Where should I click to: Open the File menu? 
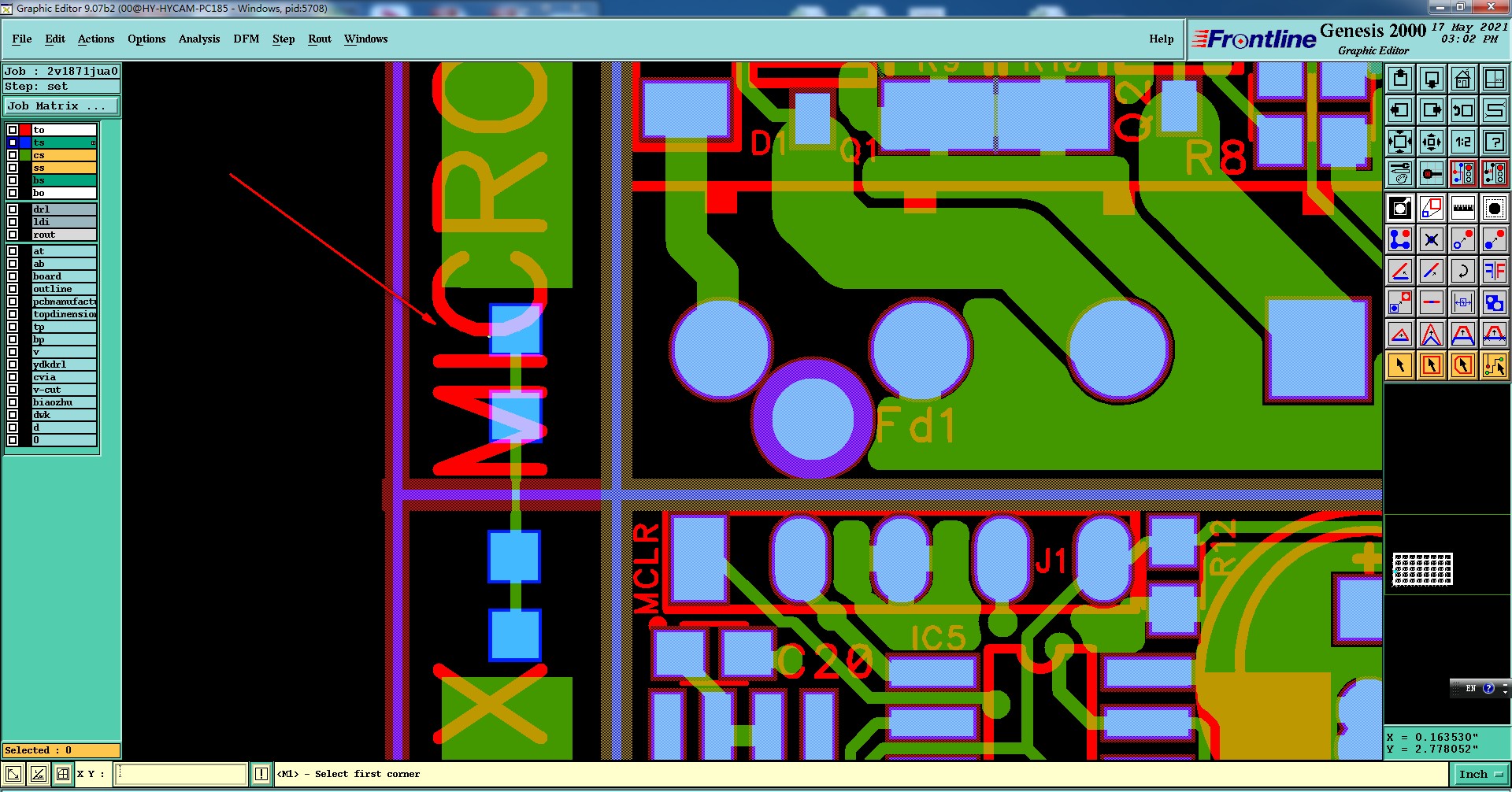(22, 39)
